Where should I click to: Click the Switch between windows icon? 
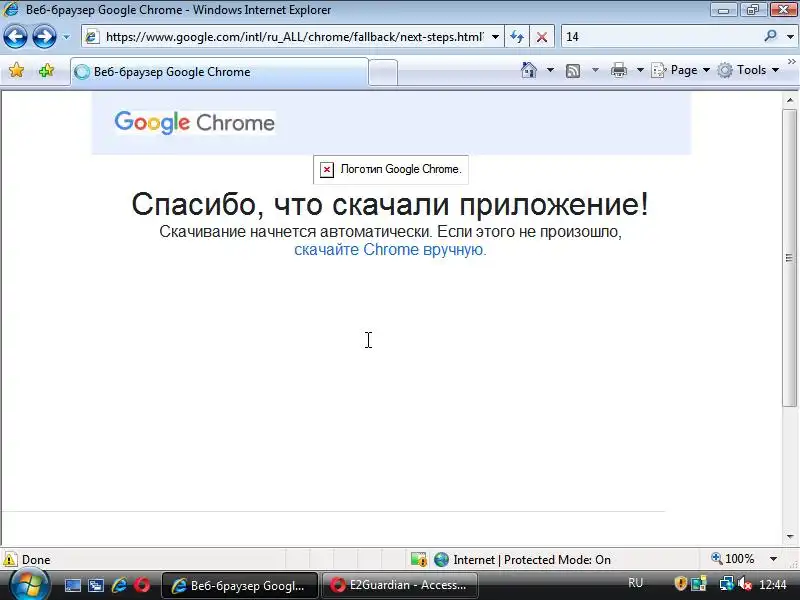pyautogui.click(x=96, y=585)
